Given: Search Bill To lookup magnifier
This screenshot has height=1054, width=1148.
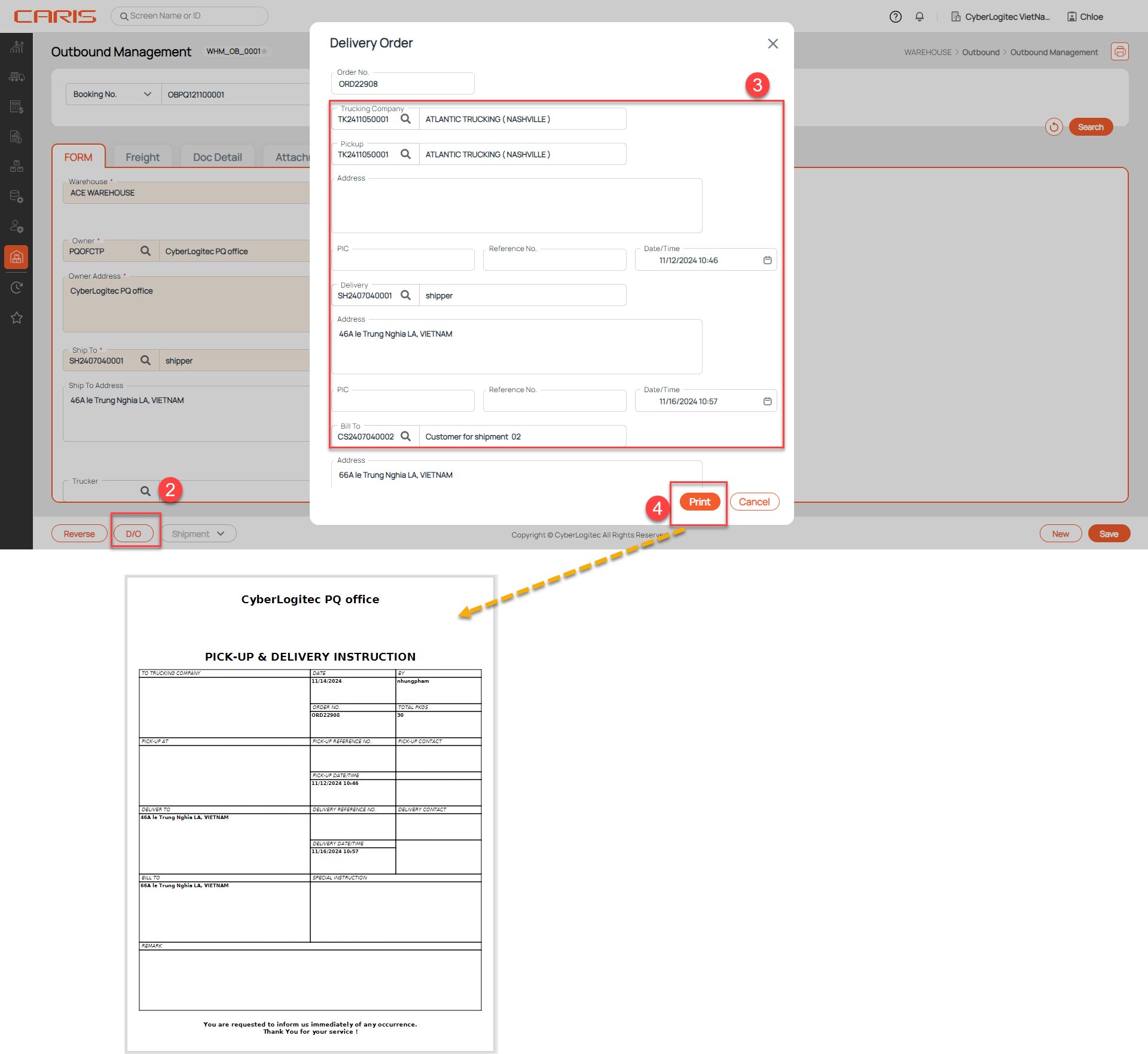Looking at the screenshot, I should (x=405, y=436).
